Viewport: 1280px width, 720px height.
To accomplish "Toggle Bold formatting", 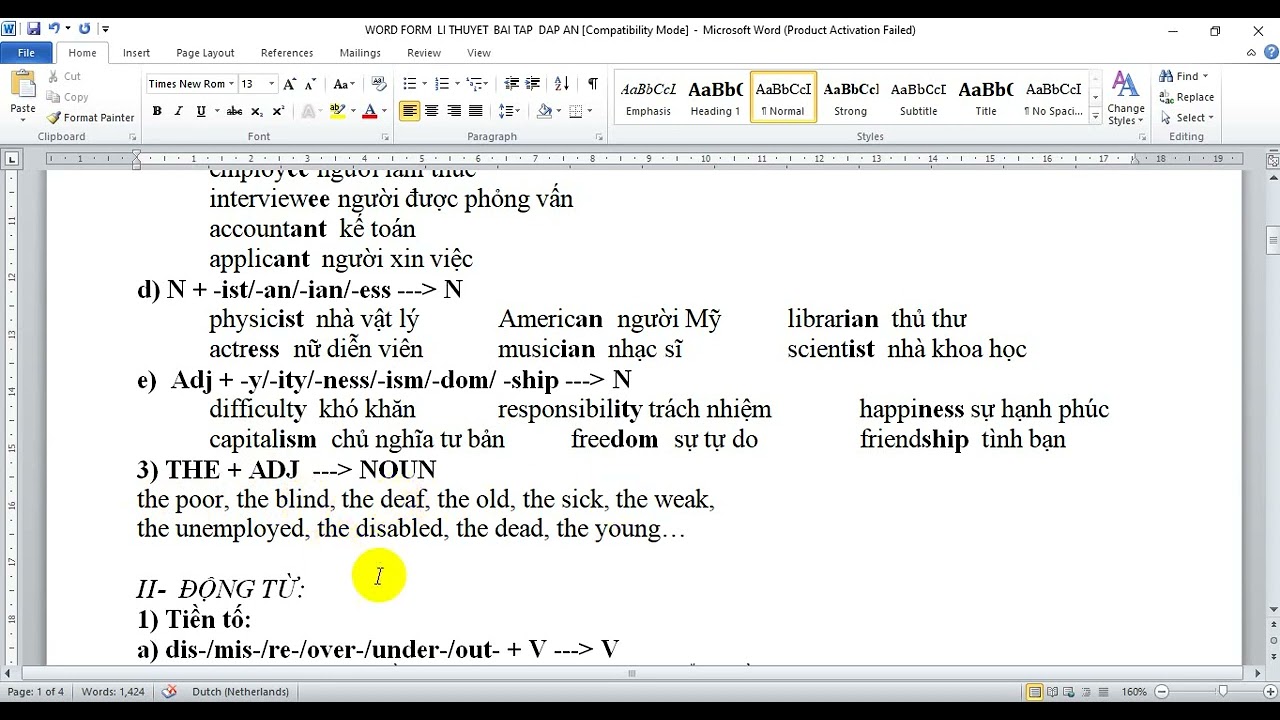I will (157, 111).
